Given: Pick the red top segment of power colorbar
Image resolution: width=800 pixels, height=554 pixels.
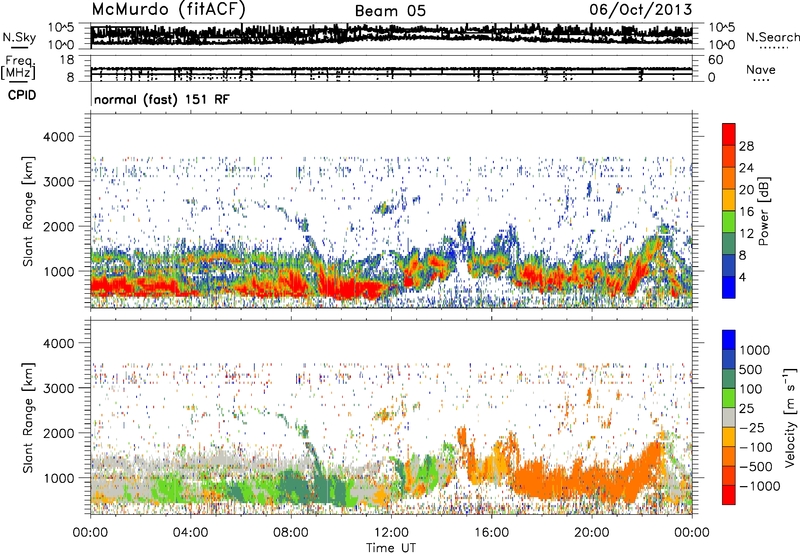Looking at the screenshot, I should click(x=729, y=135).
